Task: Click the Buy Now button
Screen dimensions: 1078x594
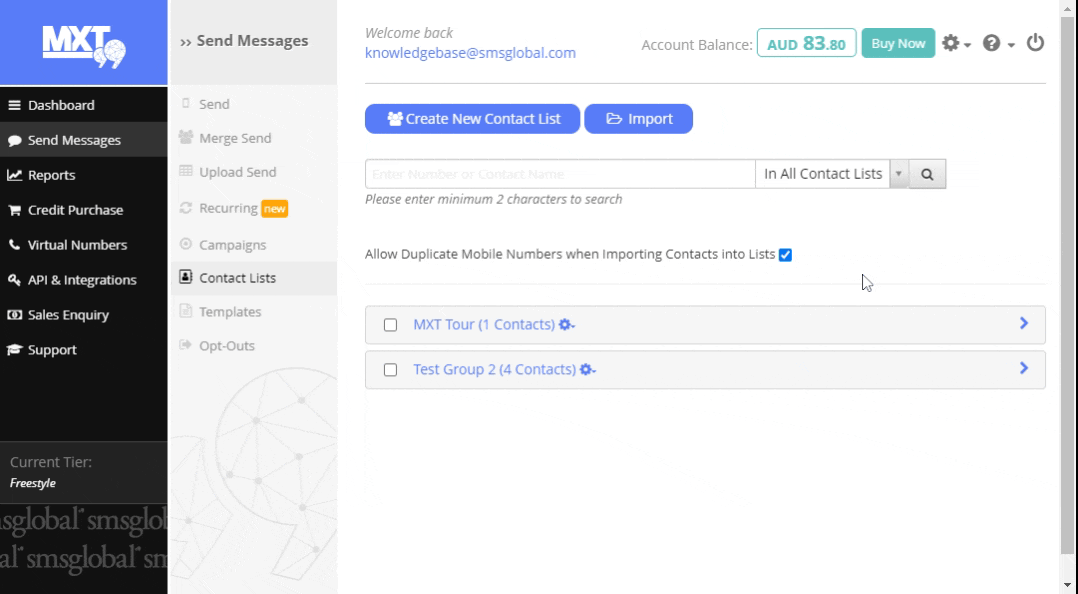Action: 897,44
